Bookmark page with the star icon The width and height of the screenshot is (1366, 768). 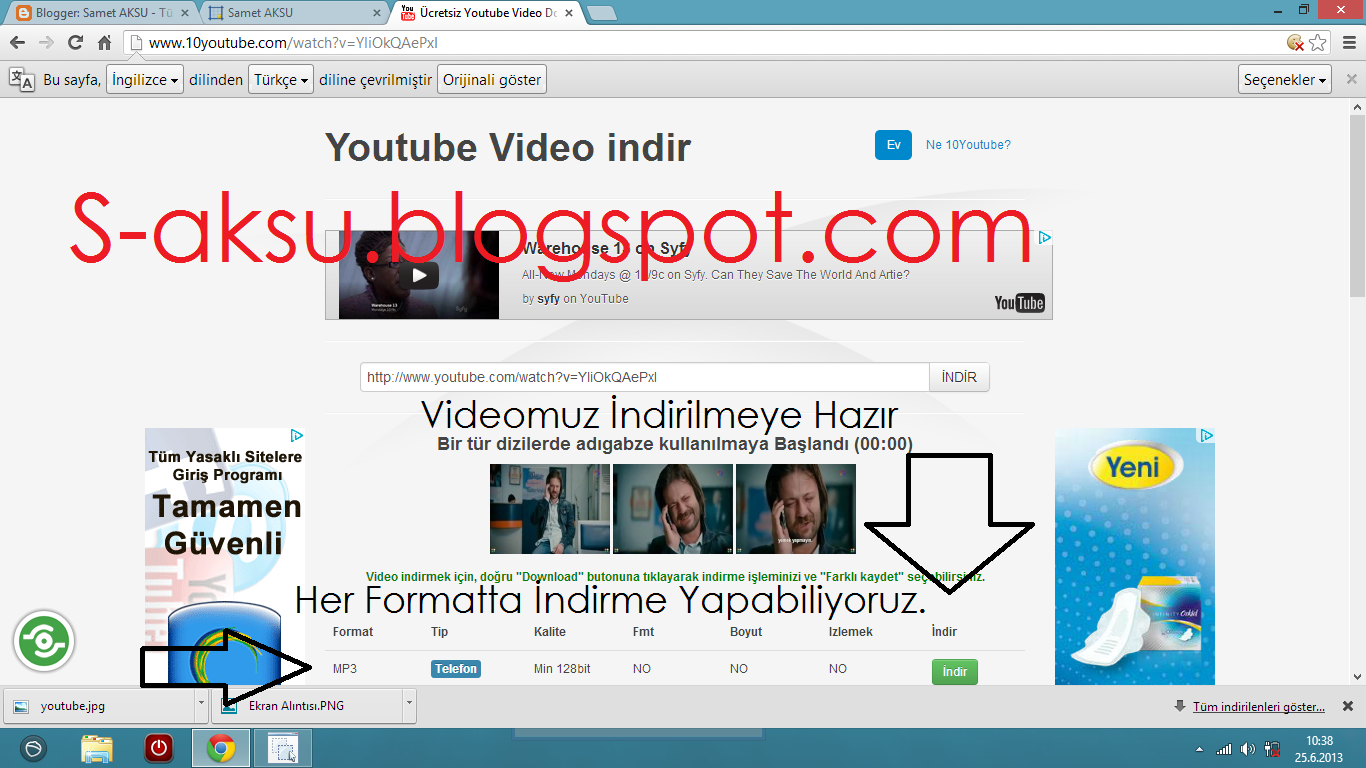coord(1318,43)
